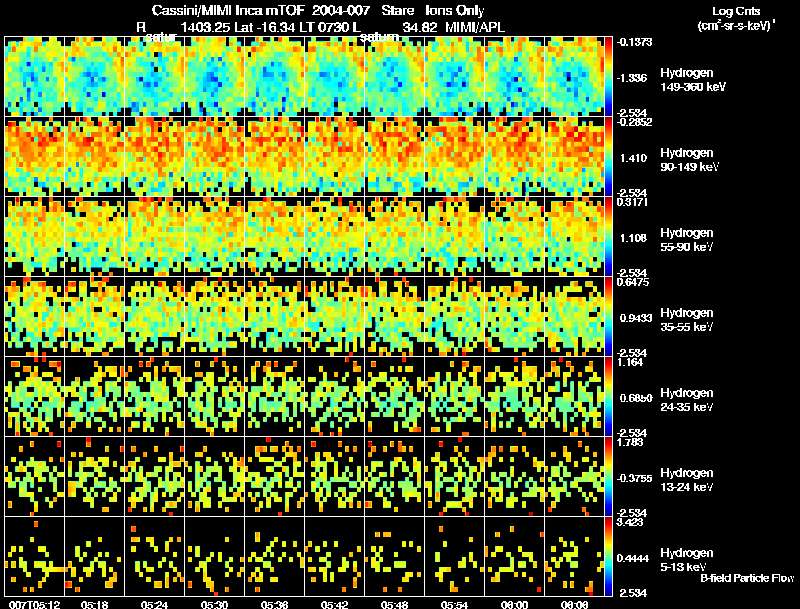
Task: Click the MIMI/APL text in the header
Action: click(x=474, y=28)
